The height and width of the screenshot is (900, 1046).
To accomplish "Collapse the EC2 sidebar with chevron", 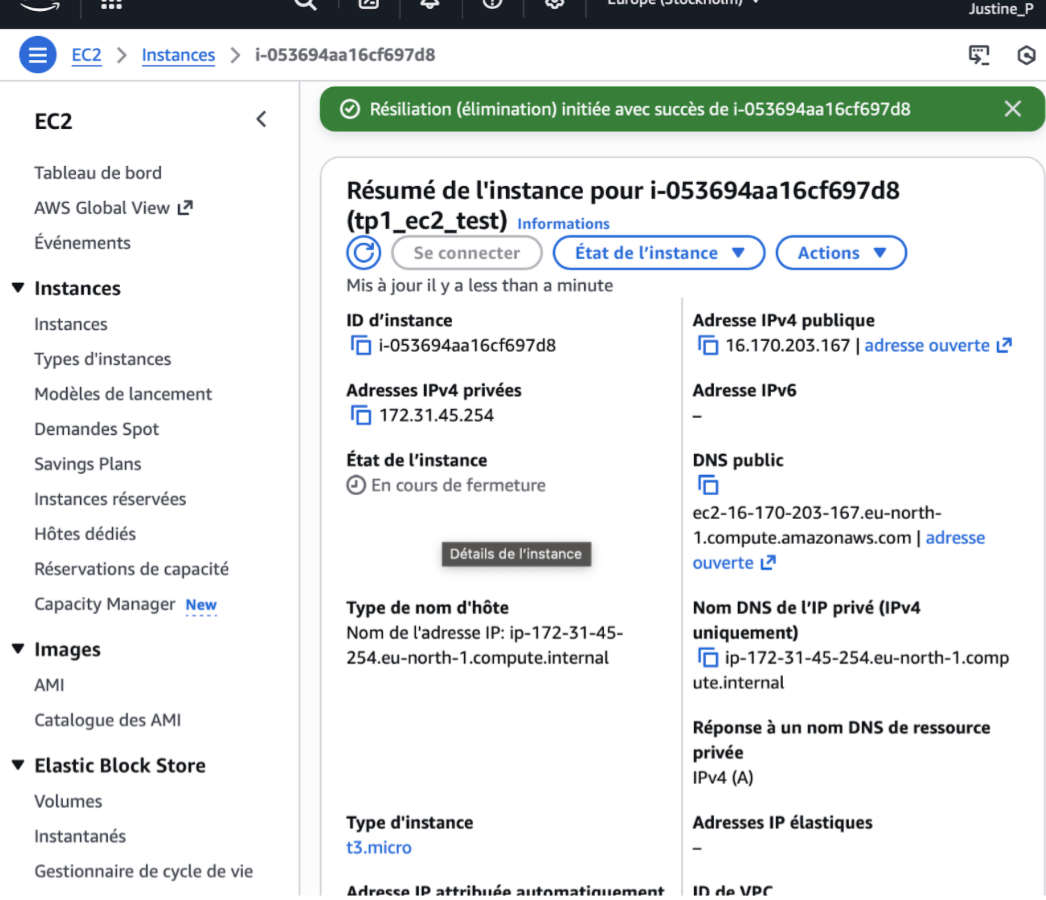I will click(x=261, y=120).
